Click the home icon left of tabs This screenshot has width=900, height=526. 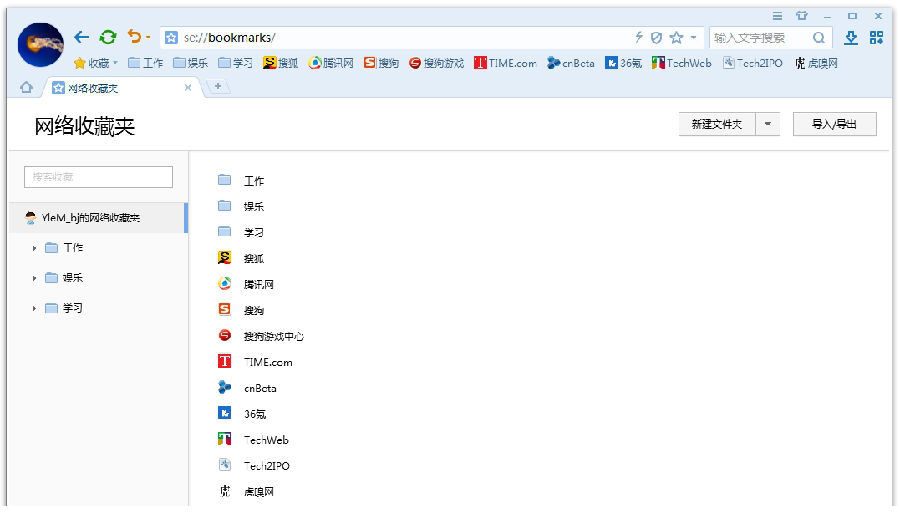[x=26, y=88]
